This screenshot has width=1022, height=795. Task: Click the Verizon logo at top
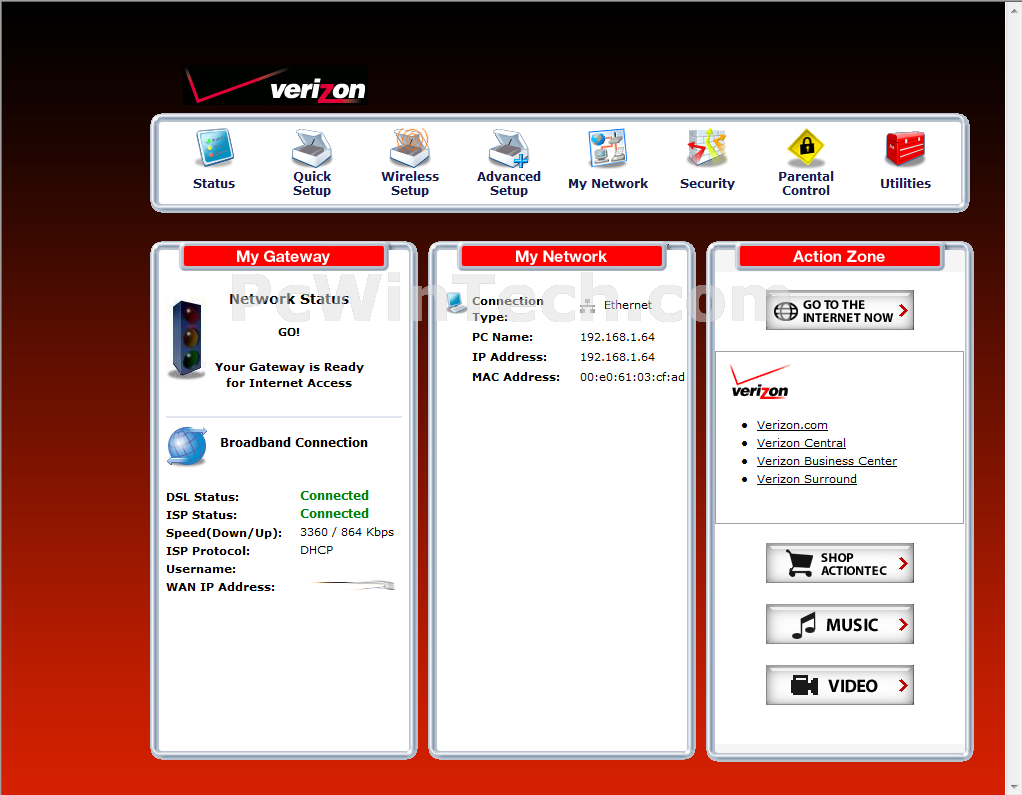pos(276,85)
